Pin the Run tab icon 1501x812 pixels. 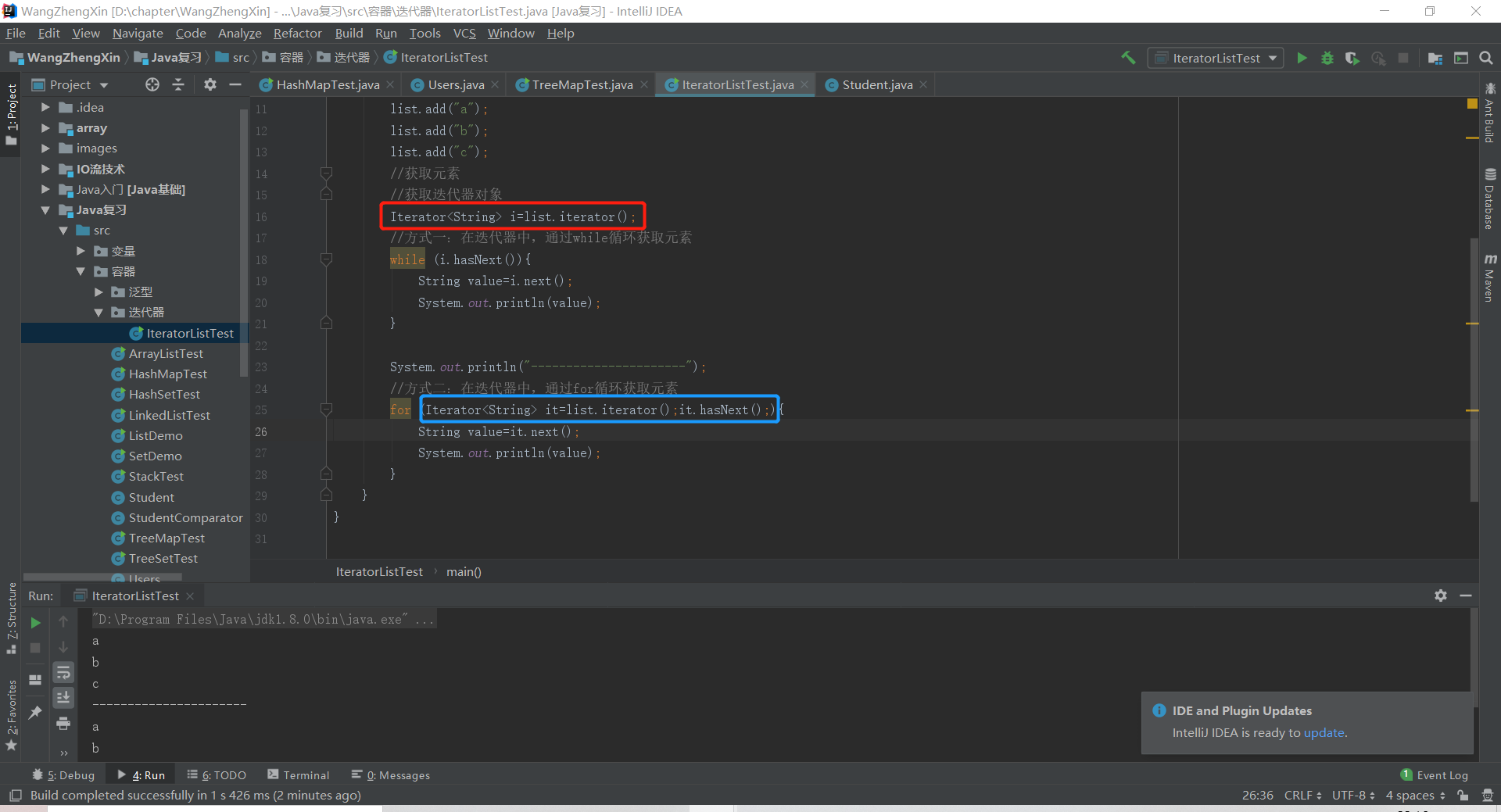[35, 712]
